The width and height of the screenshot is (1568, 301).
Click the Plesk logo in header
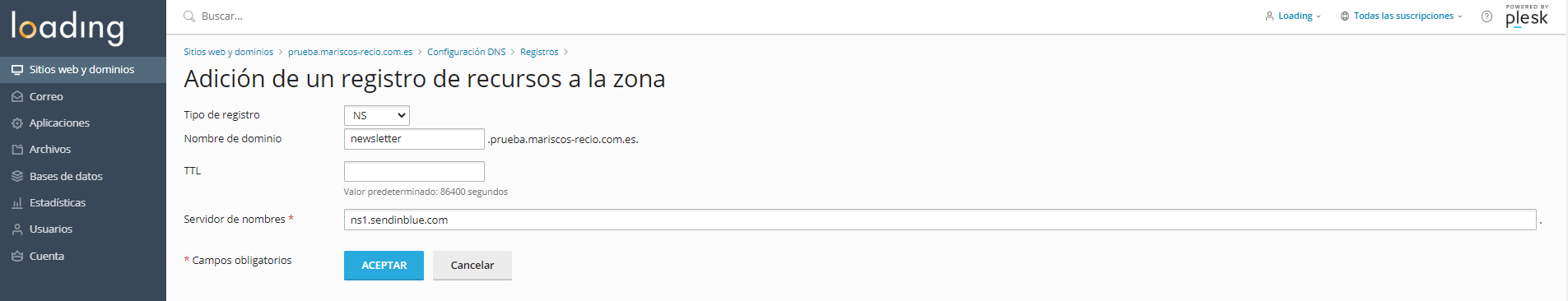click(1527, 16)
